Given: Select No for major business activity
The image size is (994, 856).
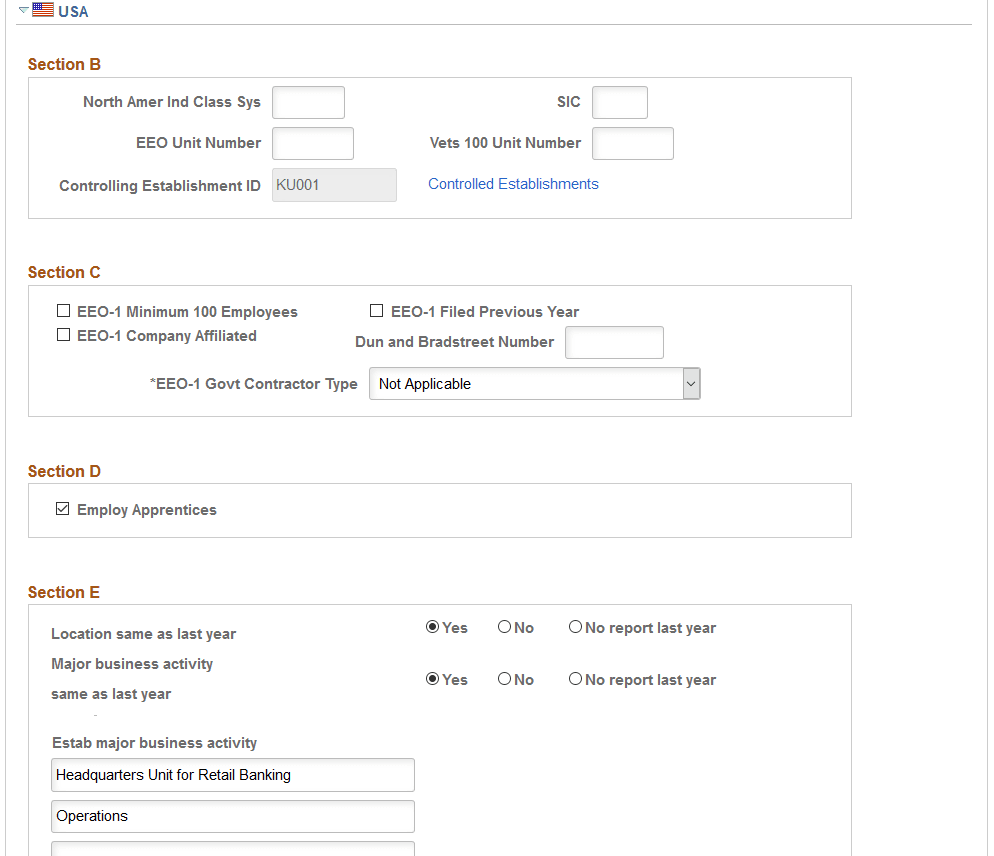Looking at the screenshot, I should (x=505, y=678).
